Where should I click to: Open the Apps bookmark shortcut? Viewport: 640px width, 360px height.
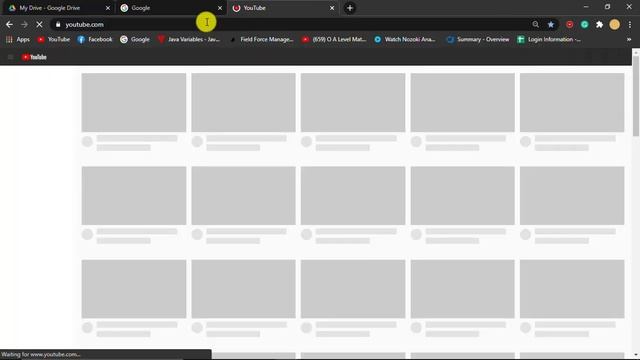coord(18,39)
